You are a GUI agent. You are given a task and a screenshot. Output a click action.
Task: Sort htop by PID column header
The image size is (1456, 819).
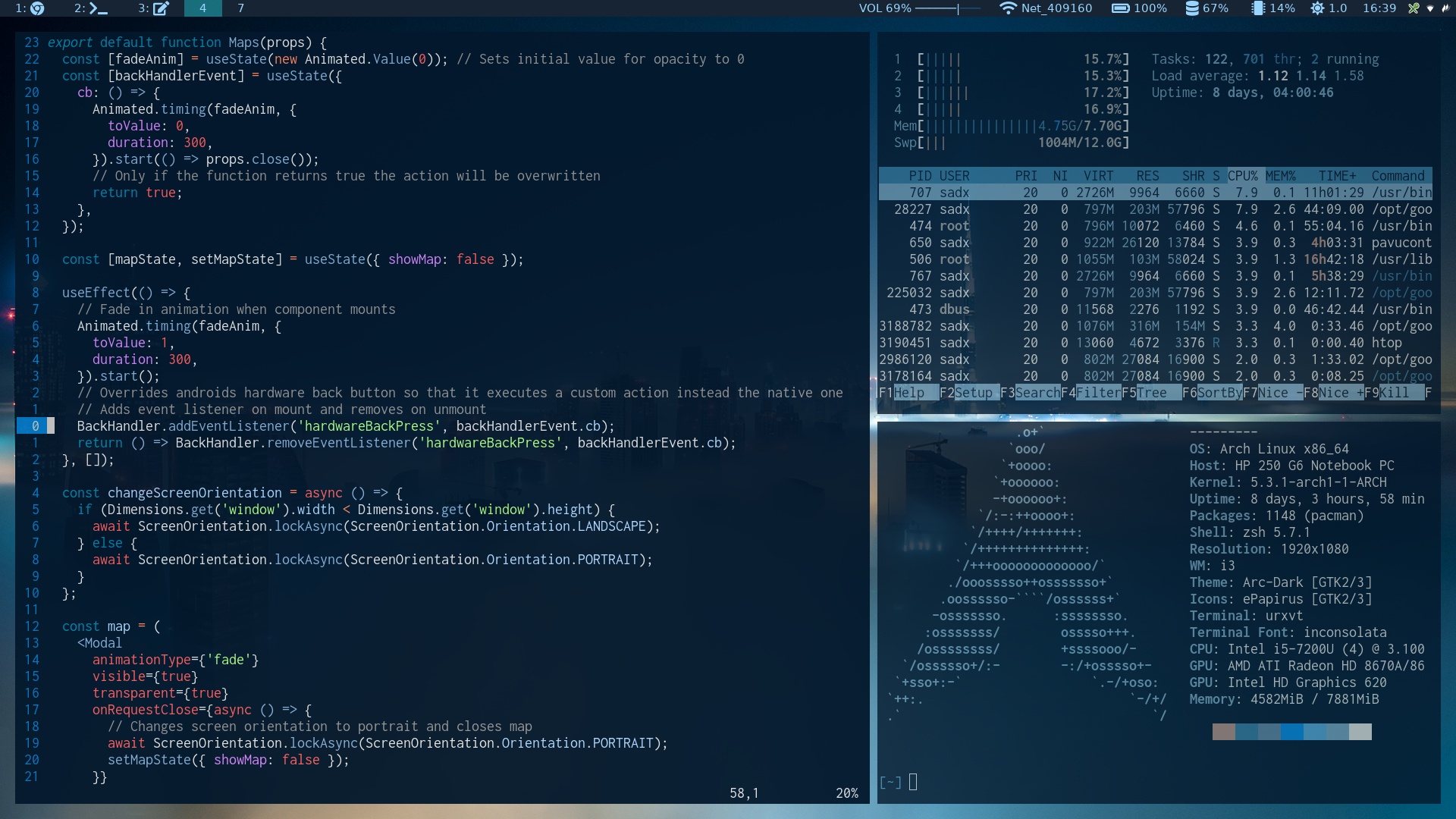click(x=920, y=176)
